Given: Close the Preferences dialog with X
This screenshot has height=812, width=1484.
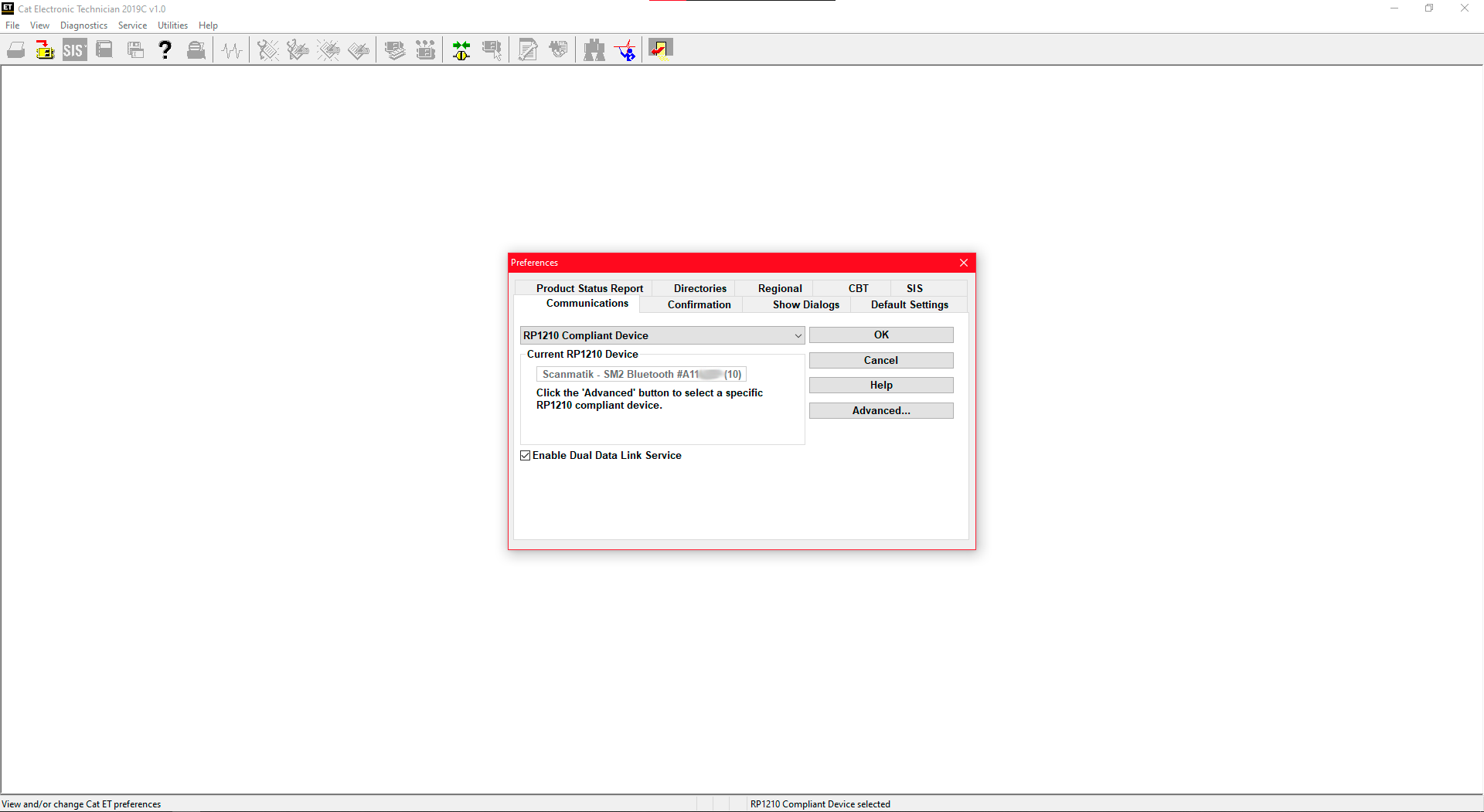Looking at the screenshot, I should click(964, 263).
